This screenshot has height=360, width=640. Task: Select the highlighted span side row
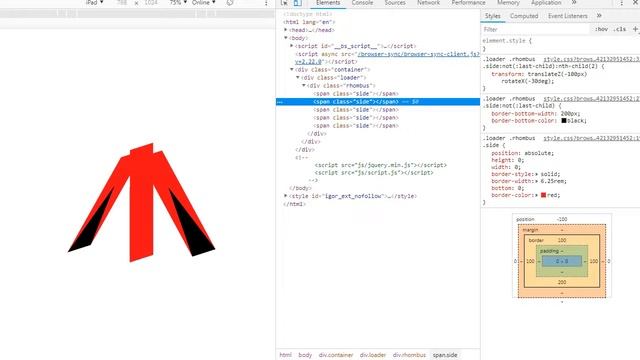tap(378, 102)
